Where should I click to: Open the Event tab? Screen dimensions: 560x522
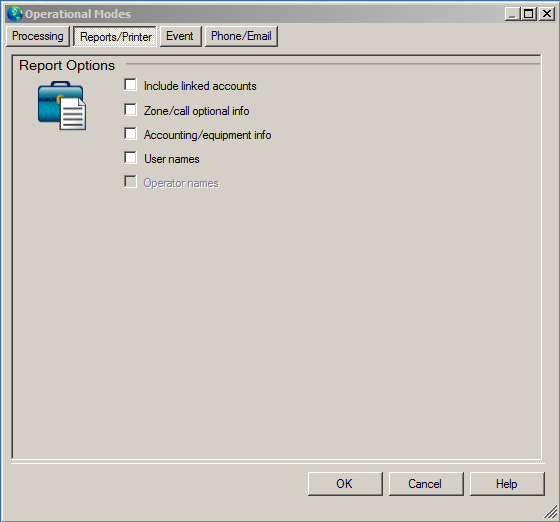(x=181, y=36)
